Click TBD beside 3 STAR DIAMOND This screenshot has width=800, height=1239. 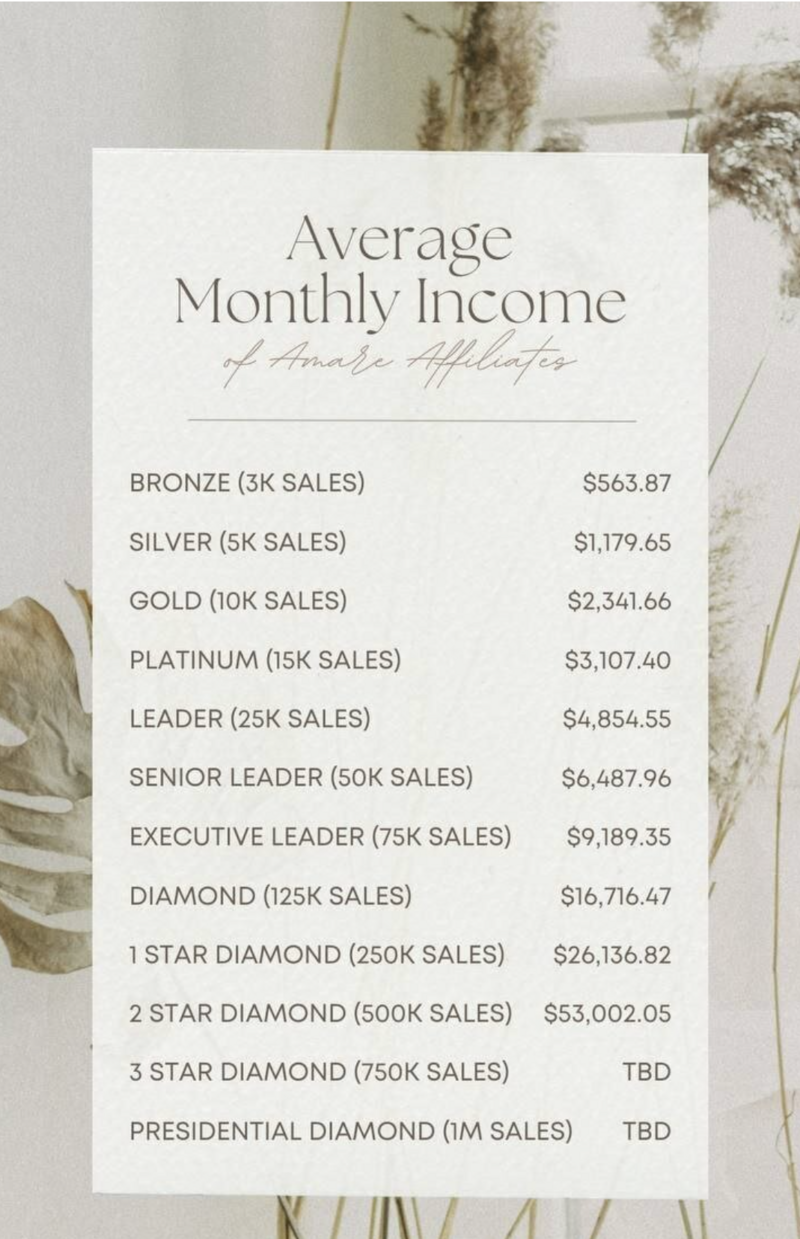click(647, 1073)
